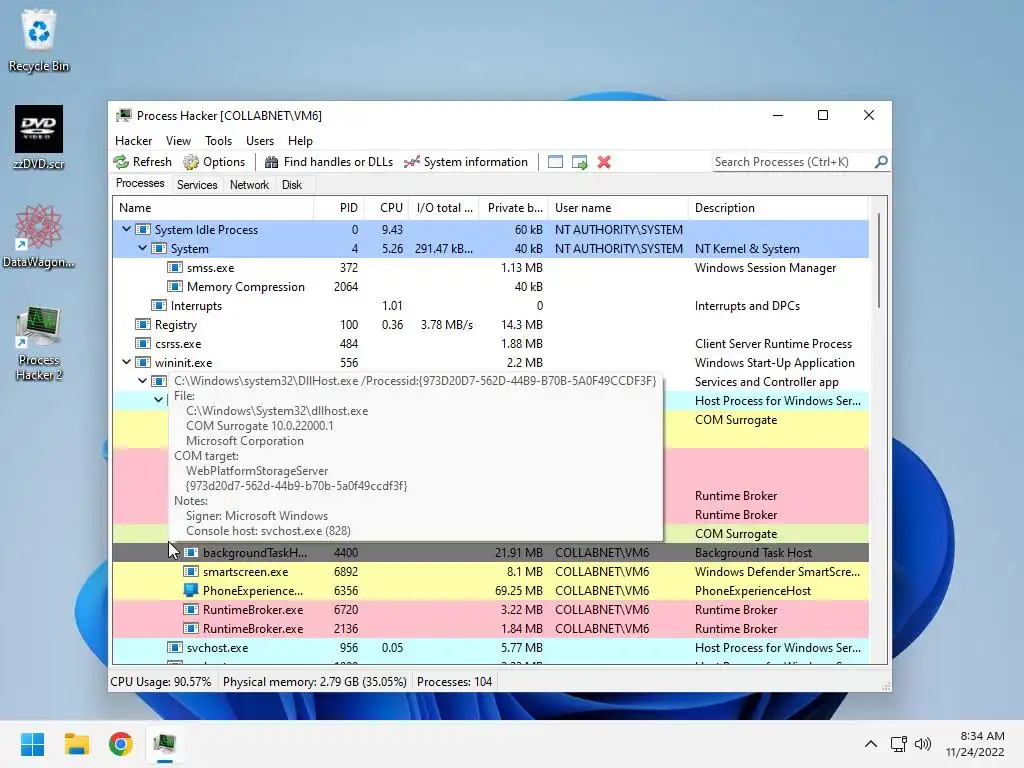Viewport: 1024px width, 768px height.
Task: Click RuntimeBroker.exe icon with PID 2136
Action: (x=191, y=628)
